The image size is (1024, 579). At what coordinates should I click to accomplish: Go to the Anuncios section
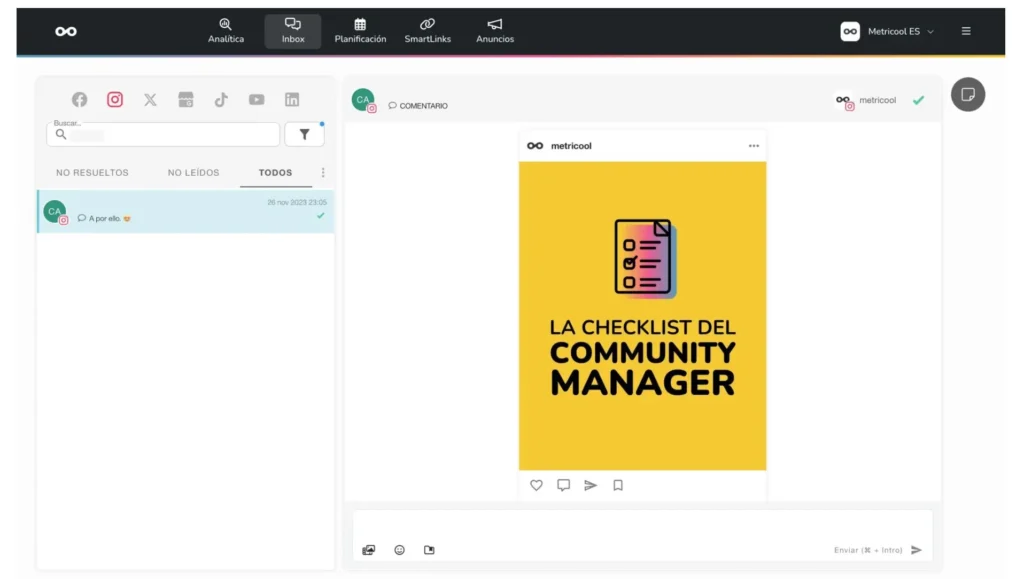coord(494,31)
